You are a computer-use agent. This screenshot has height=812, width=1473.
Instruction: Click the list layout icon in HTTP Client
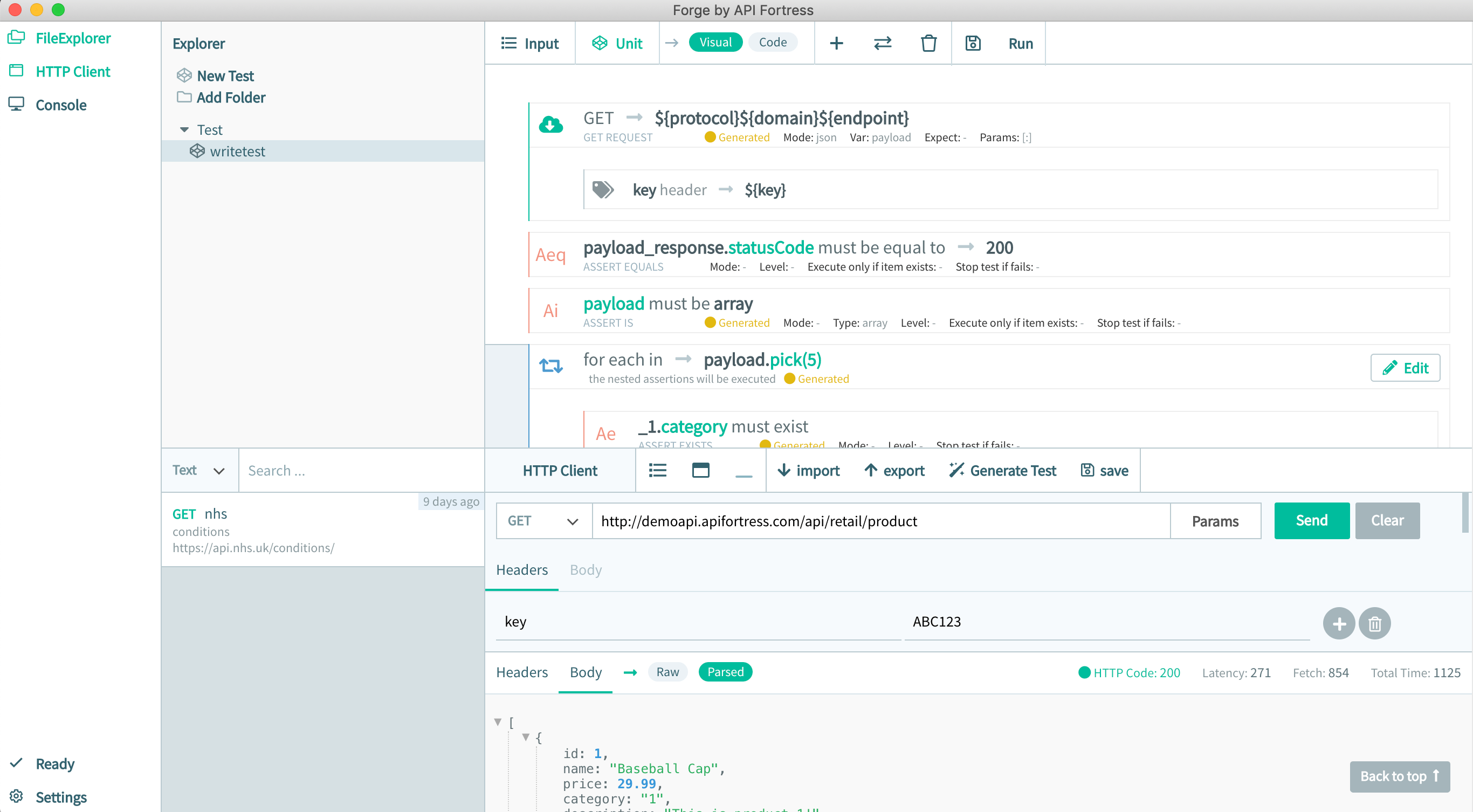pyautogui.click(x=658, y=471)
